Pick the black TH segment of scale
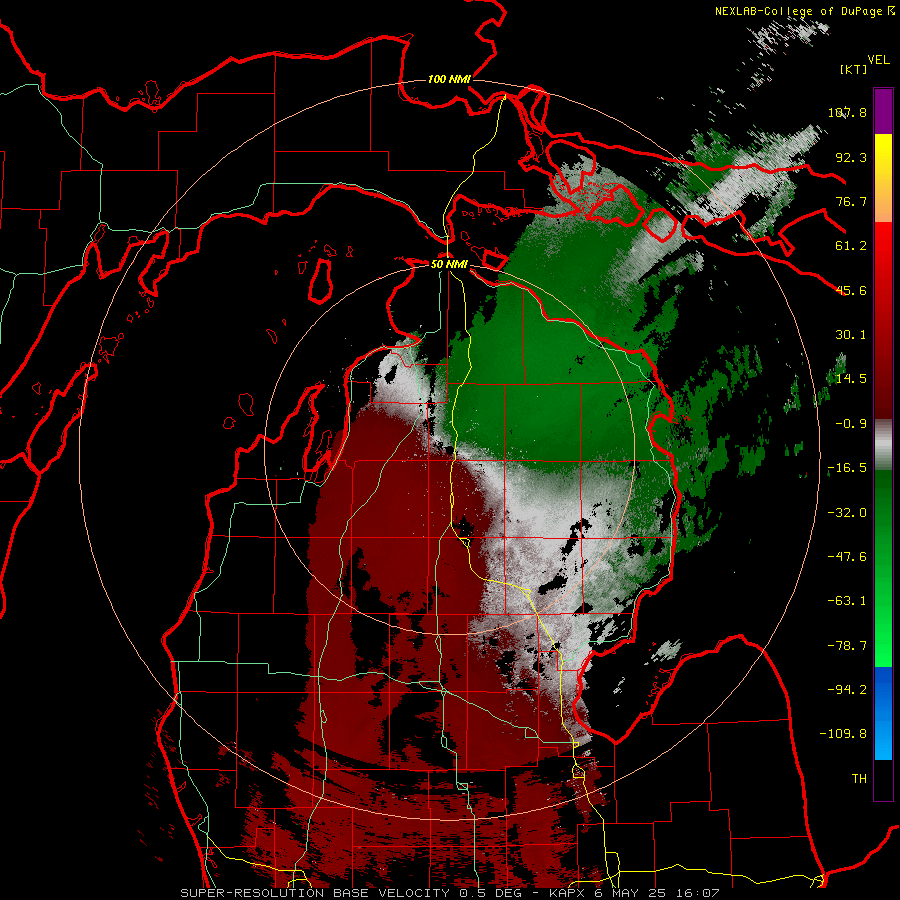The height and width of the screenshot is (900, 900). point(883,779)
